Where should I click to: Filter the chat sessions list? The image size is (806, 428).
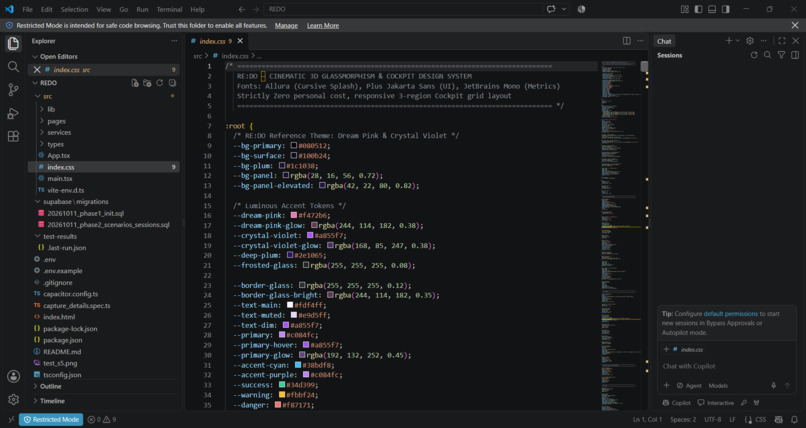pos(781,55)
